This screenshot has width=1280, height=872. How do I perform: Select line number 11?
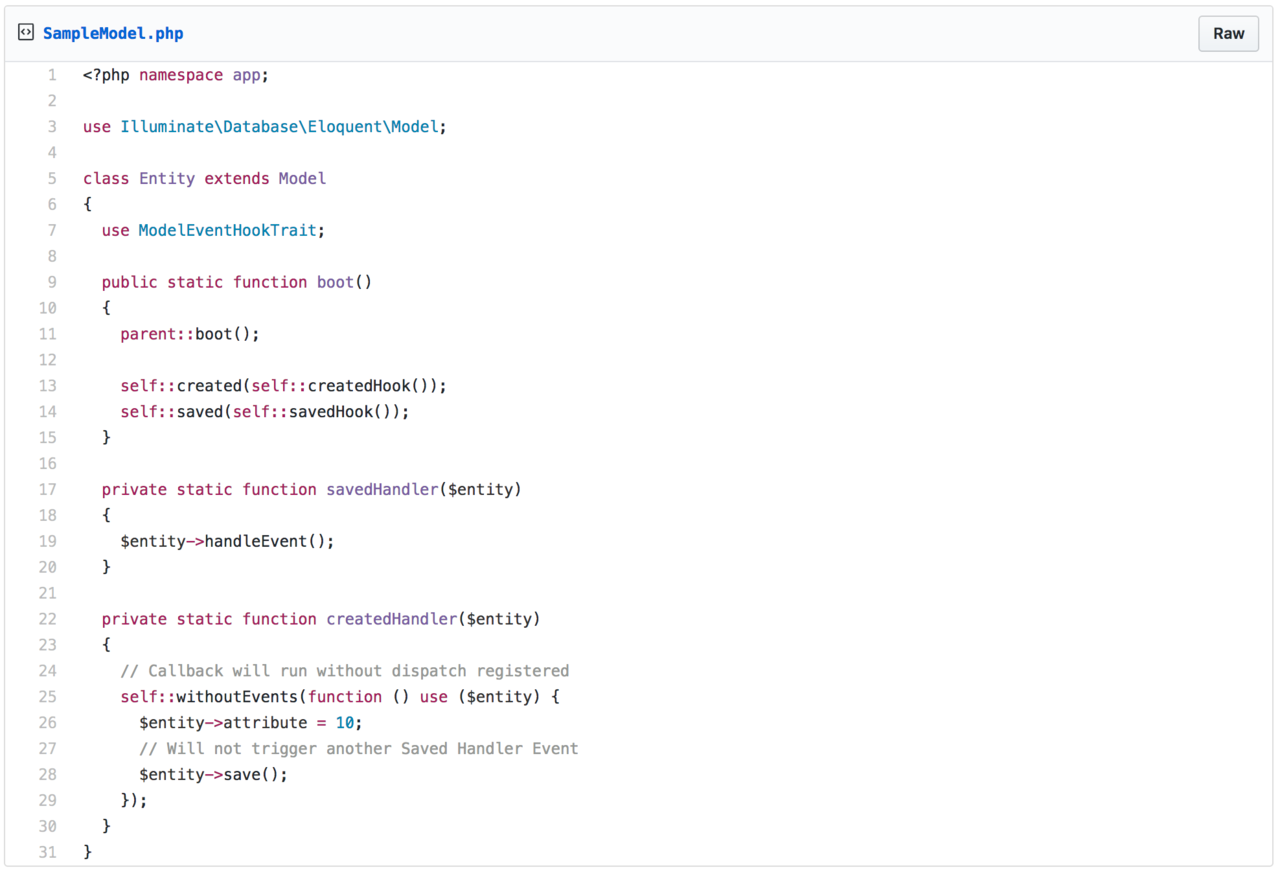[48, 335]
